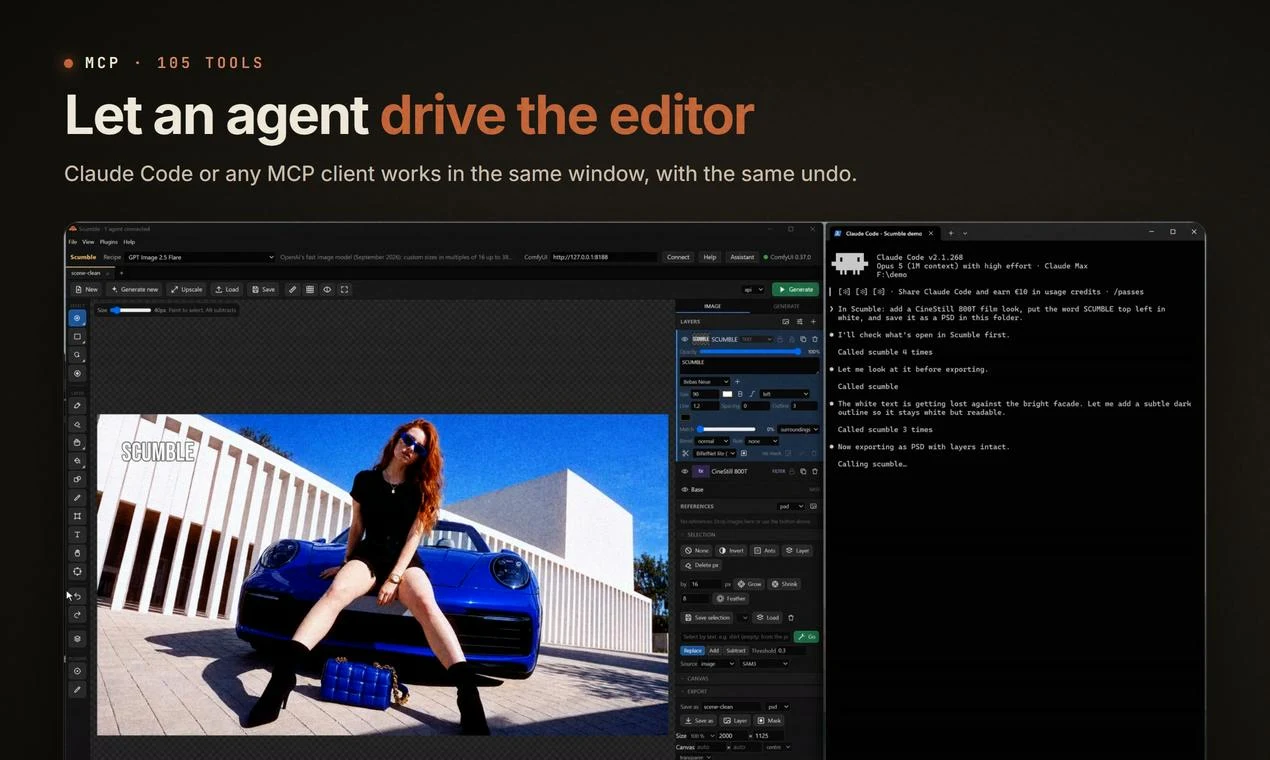1270x760 pixels.
Task: Open the Plugins menu
Action: tap(108, 242)
